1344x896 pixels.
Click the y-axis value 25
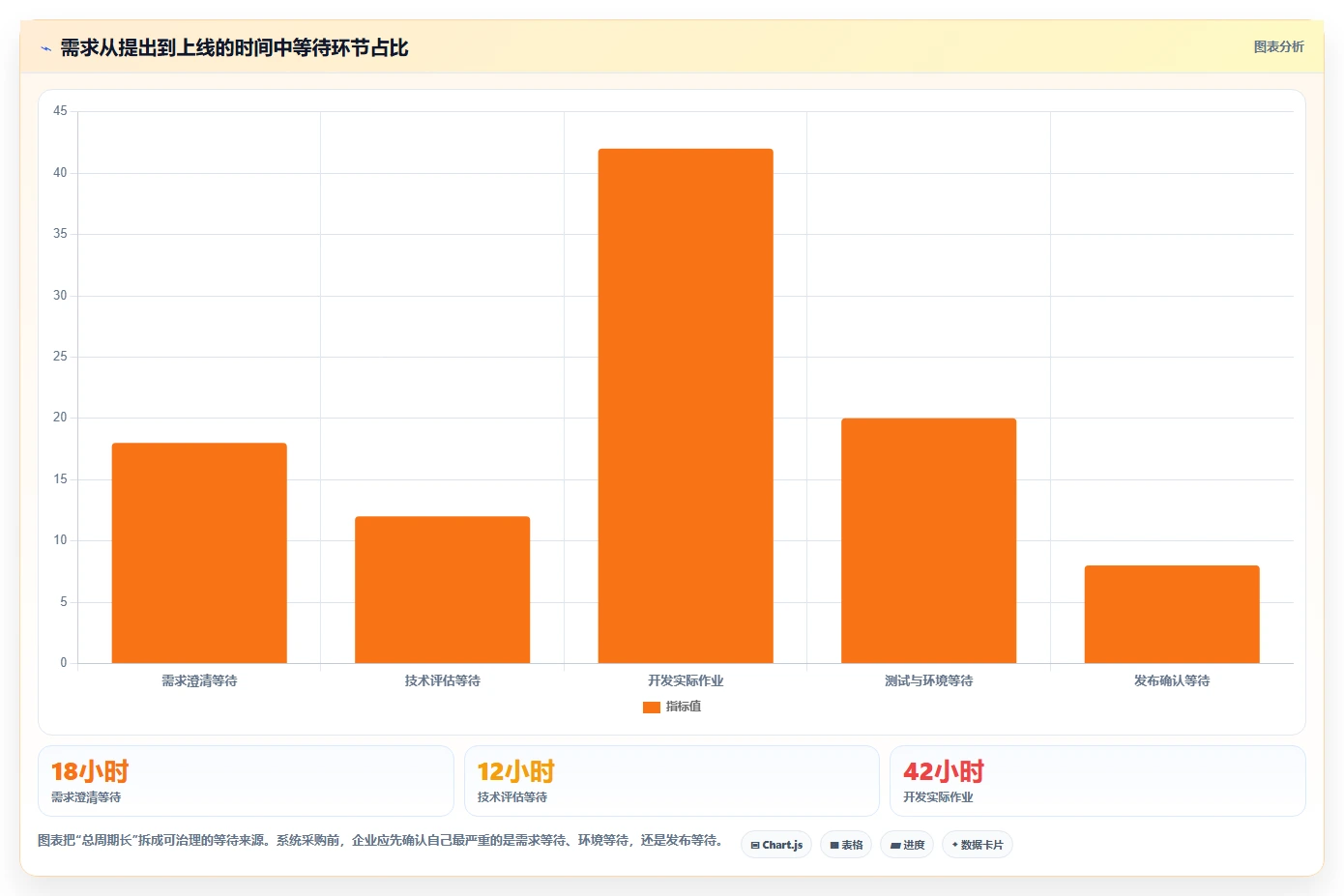(60, 357)
